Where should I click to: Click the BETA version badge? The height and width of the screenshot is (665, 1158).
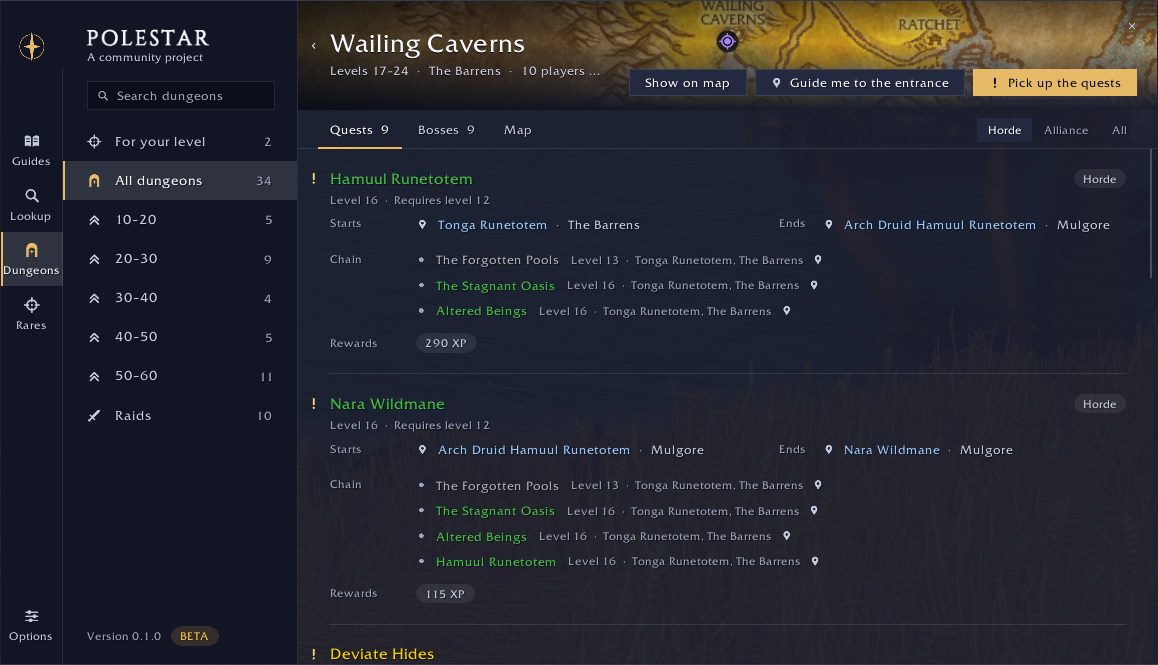194,636
